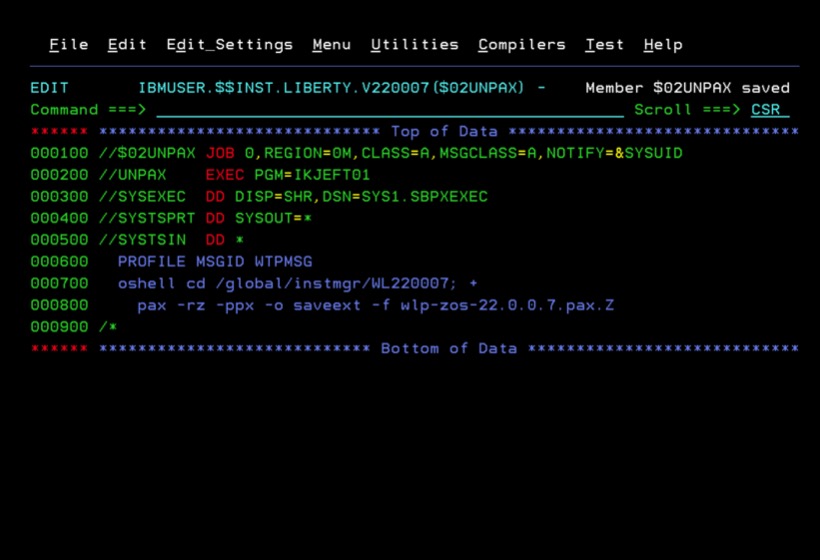Click SYSOUT=* parameter
The height and width of the screenshot is (560, 820).
pos(274,218)
